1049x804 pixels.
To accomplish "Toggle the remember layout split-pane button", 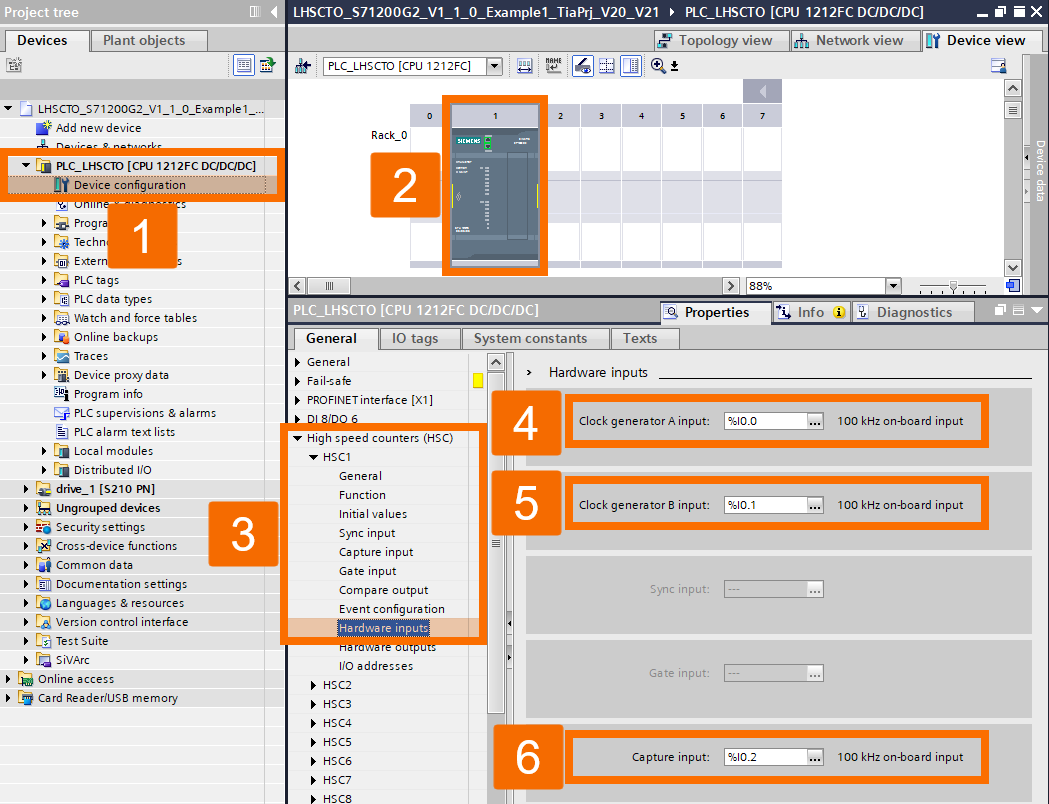I will pyautogui.click(x=631, y=66).
